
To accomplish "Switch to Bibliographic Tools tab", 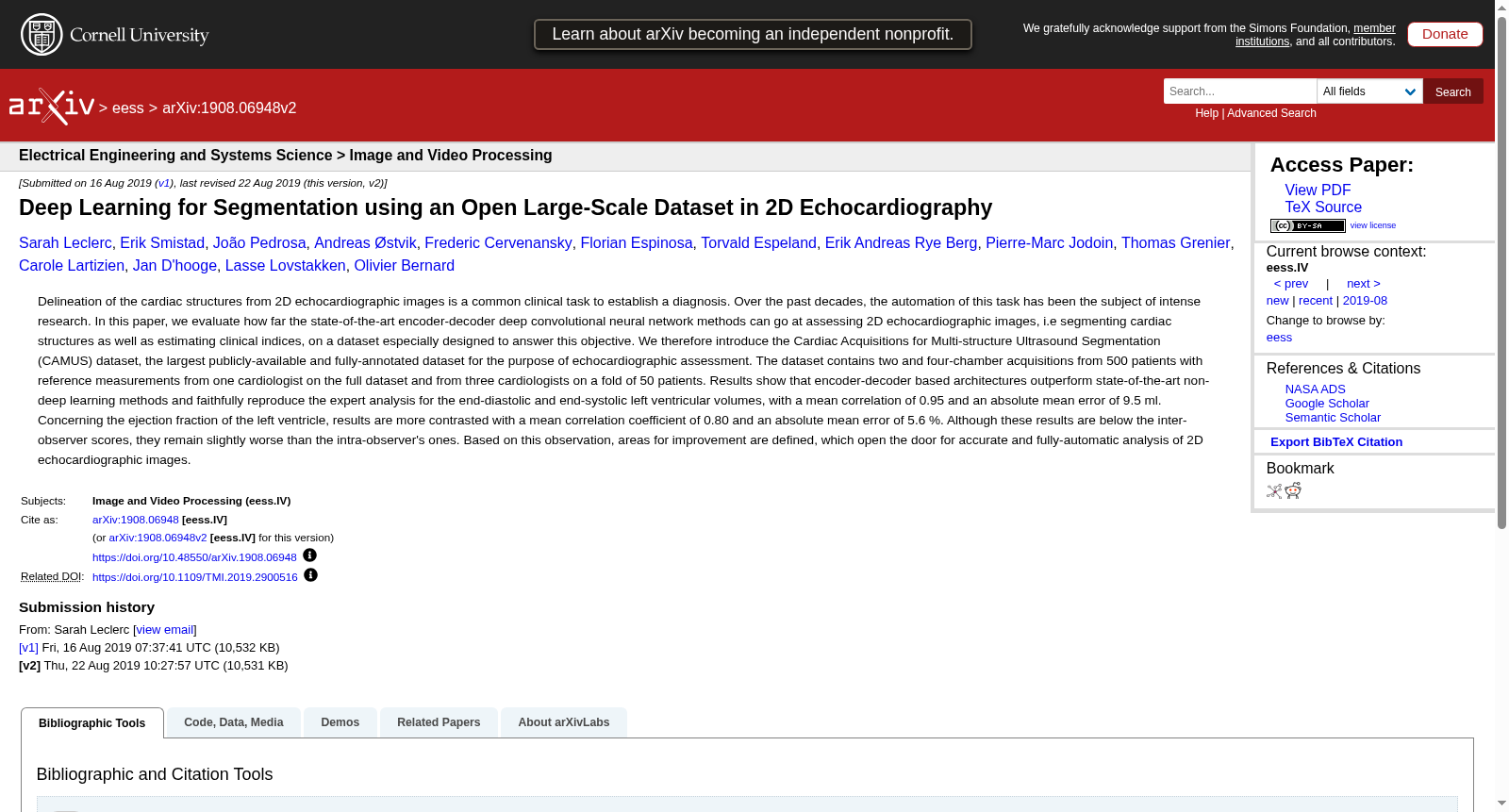I will (92, 723).
